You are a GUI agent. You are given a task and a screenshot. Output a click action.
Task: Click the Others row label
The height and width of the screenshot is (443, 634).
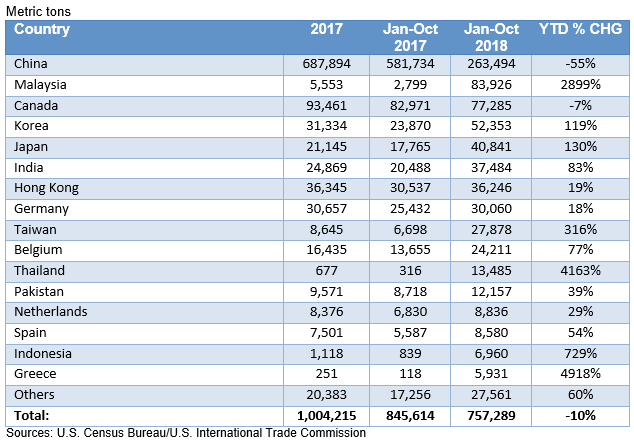coord(35,394)
